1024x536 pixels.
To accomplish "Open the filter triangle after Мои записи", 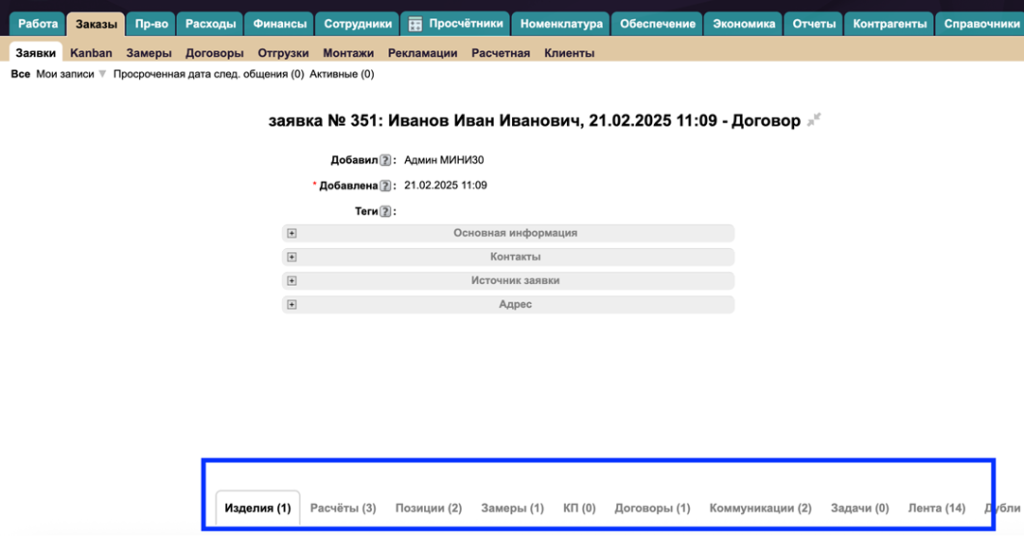I will (x=102, y=75).
